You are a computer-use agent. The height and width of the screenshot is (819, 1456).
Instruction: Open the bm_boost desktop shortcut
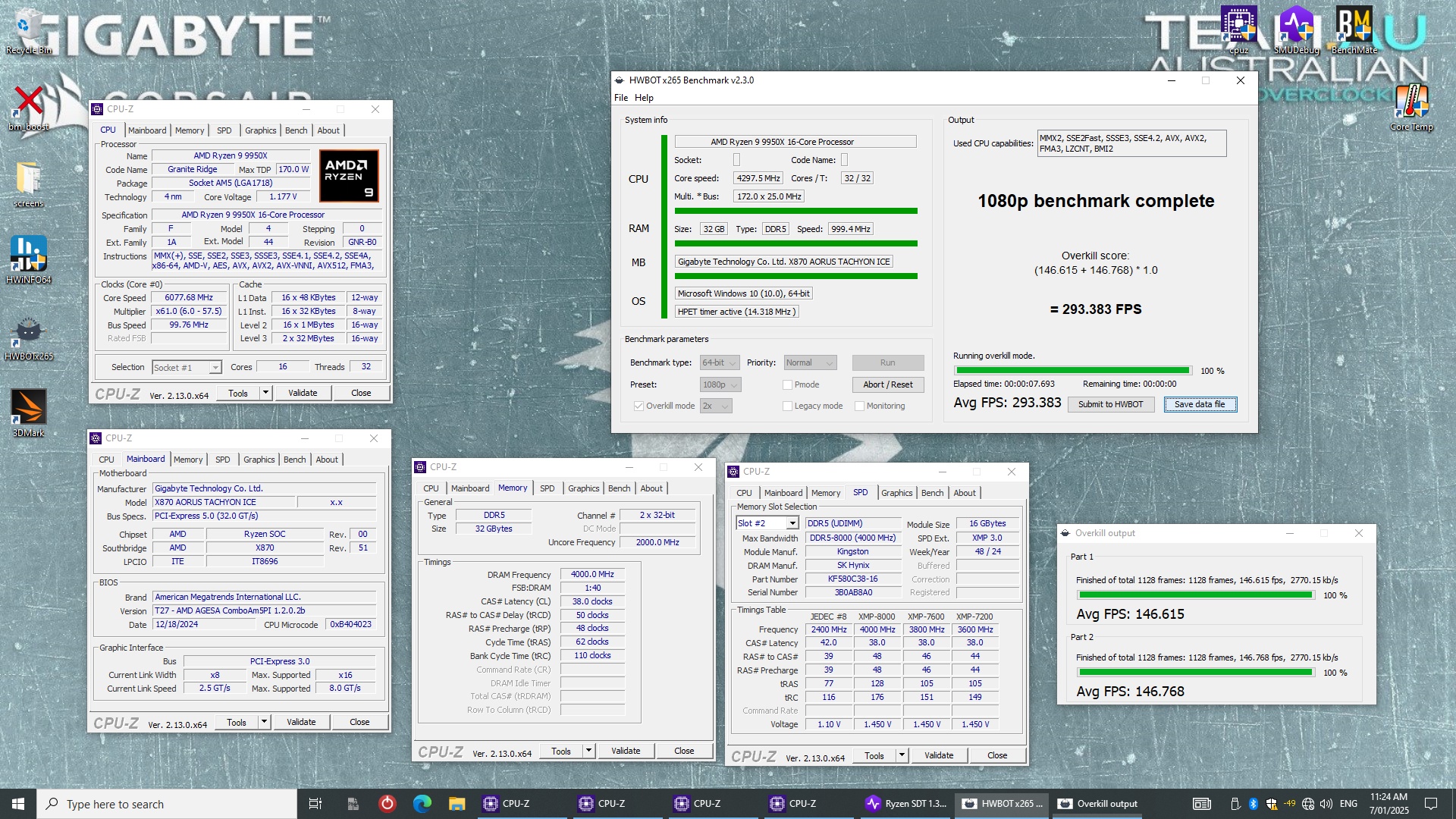click(x=29, y=106)
